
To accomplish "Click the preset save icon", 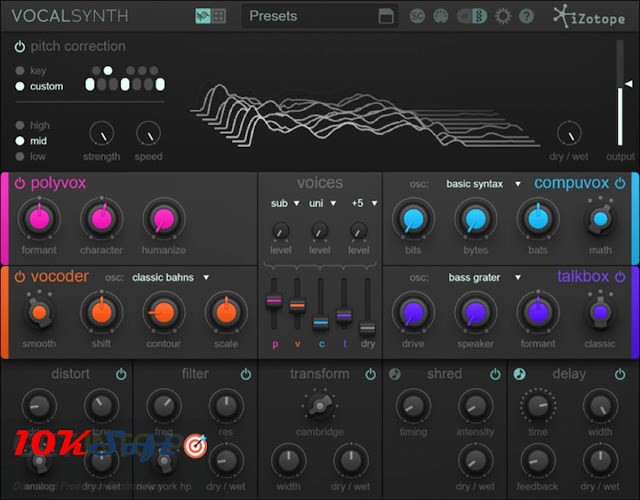I will 386,16.
